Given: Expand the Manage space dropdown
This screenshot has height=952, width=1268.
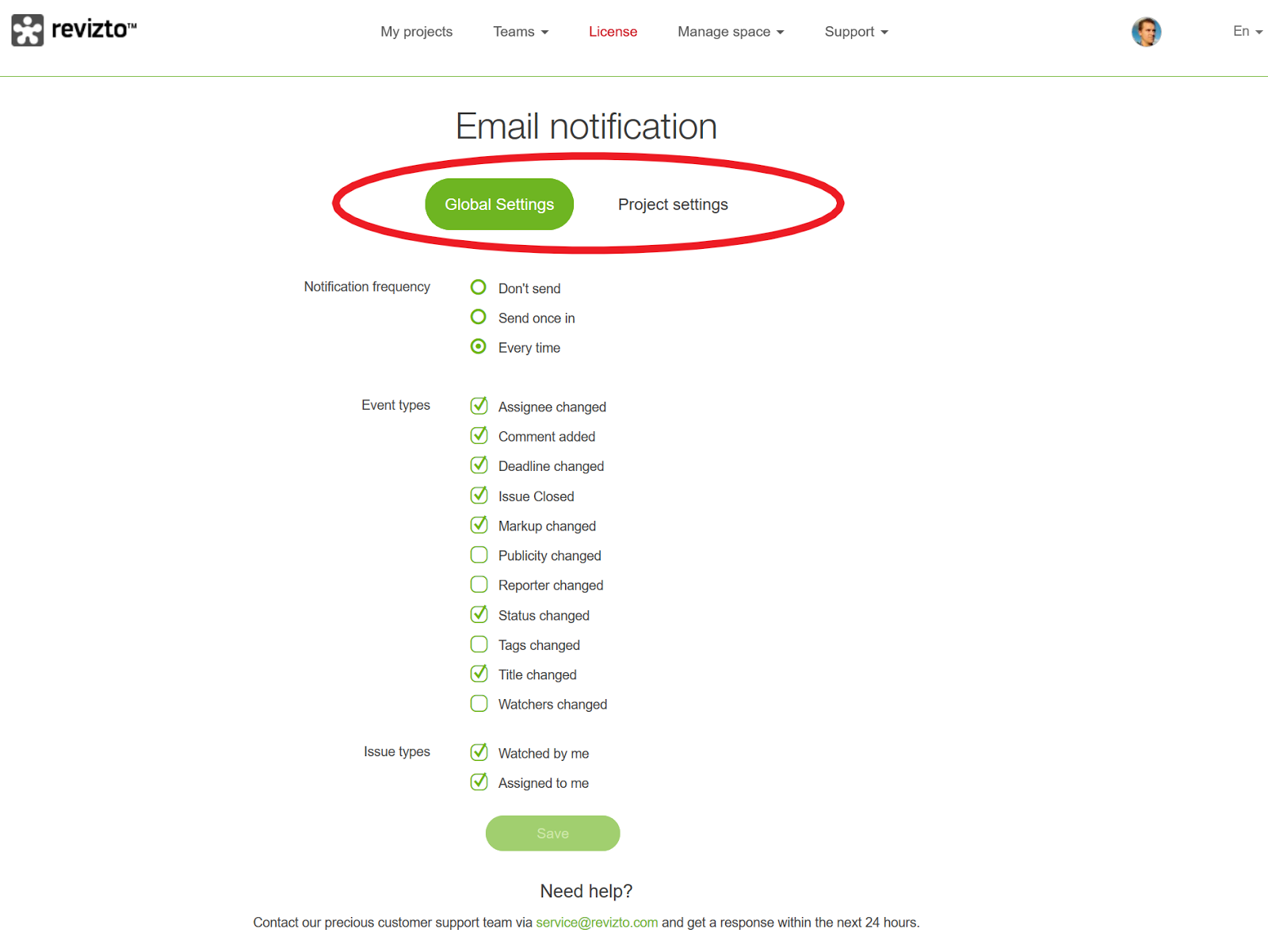Looking at the screenshot, I should coord(731,32).
